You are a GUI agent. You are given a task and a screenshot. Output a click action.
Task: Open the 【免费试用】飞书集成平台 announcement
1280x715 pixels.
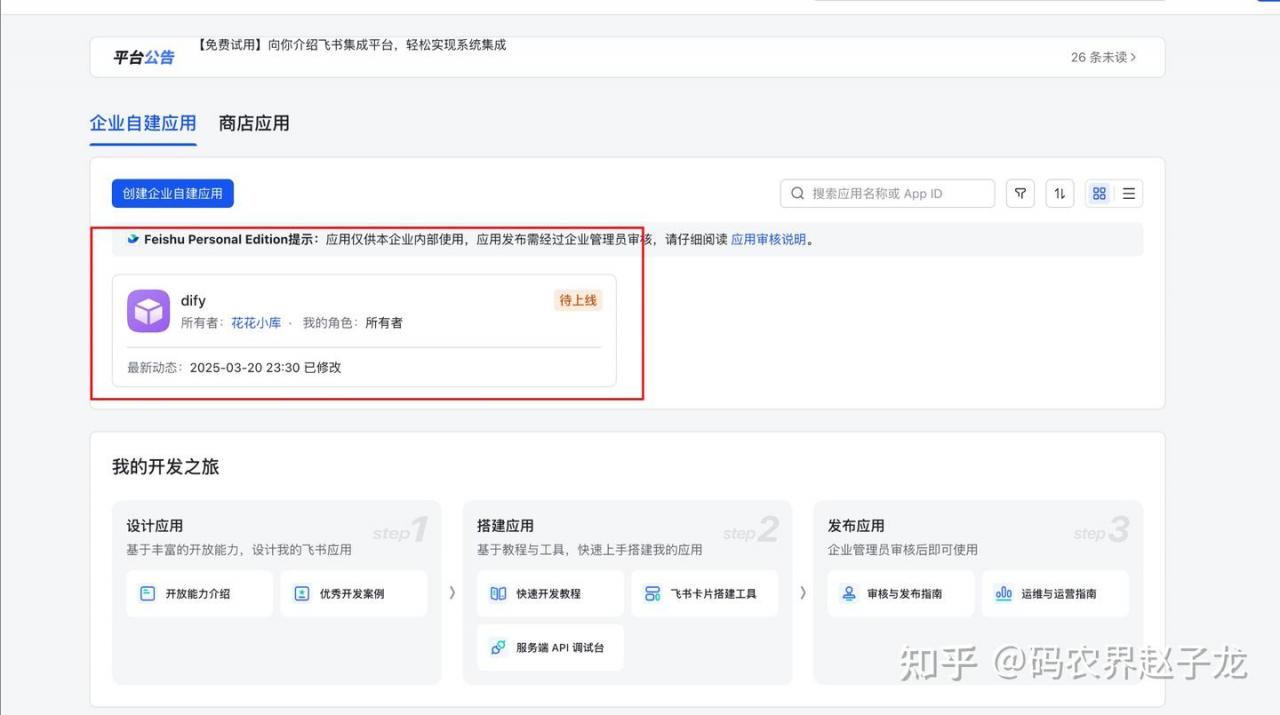click(351, 45)
